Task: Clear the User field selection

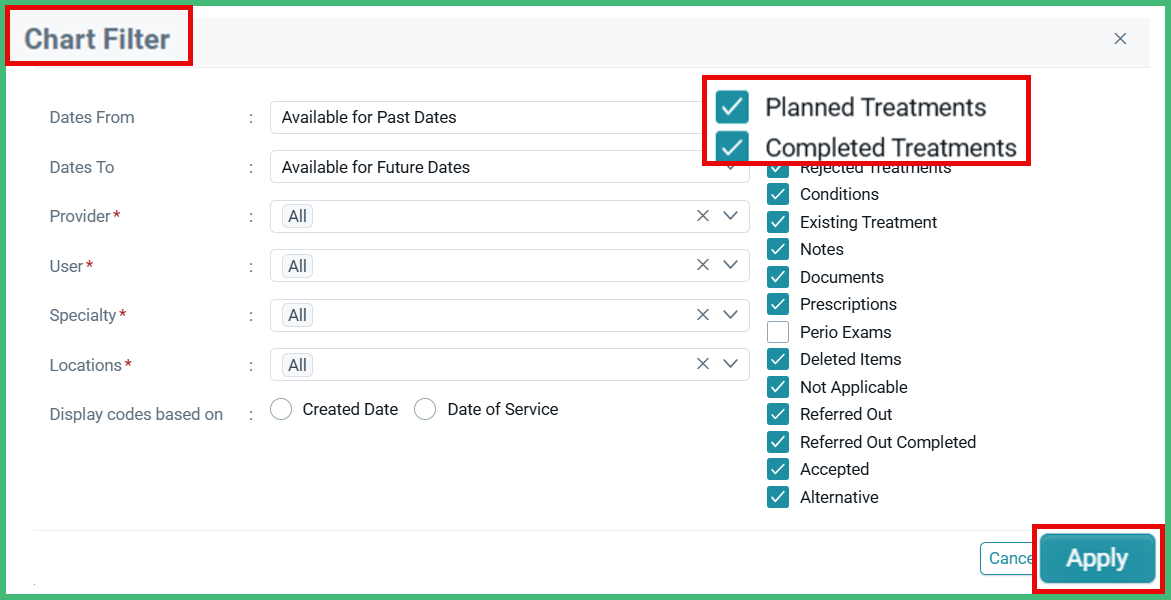Action: [x=702, y=265]
